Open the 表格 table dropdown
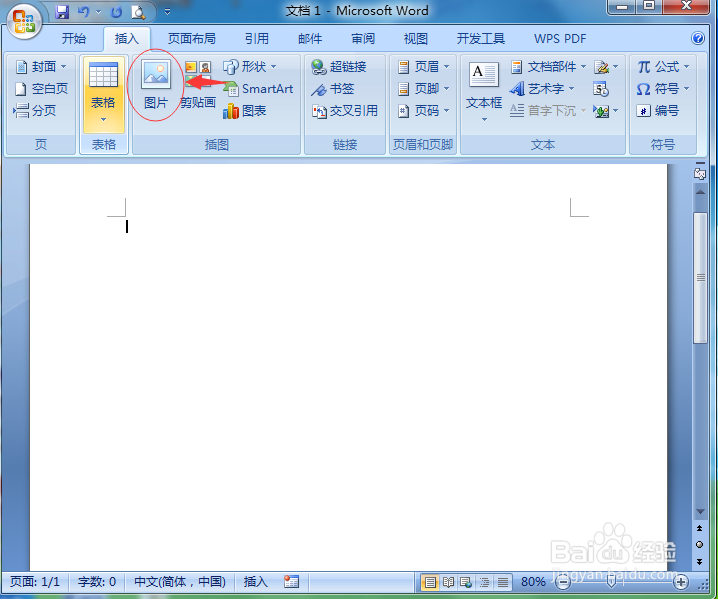This screenshot has width=718, height=599. [103, 94]
